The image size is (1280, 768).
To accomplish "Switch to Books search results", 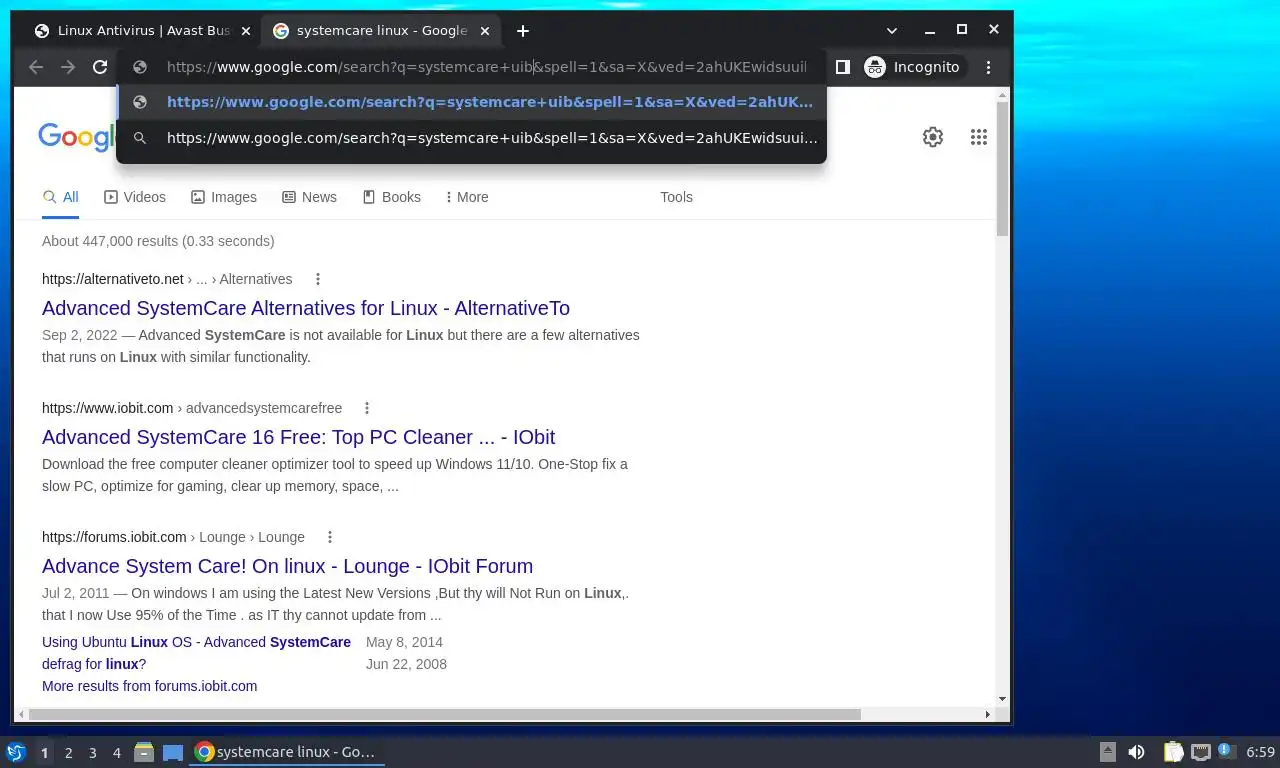I will click(391, 197).
